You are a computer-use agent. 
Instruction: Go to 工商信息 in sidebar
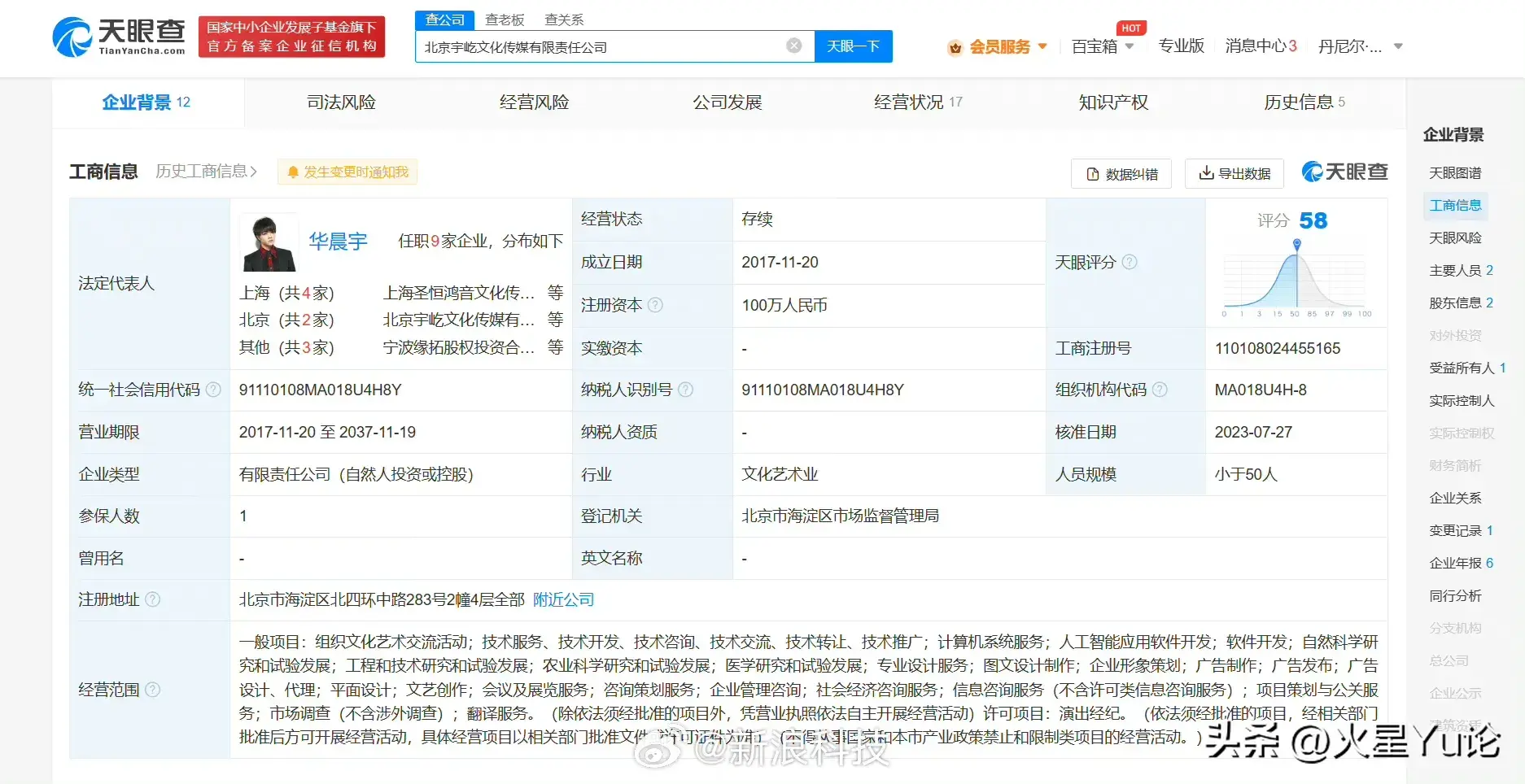click(x=1455, y=206)
